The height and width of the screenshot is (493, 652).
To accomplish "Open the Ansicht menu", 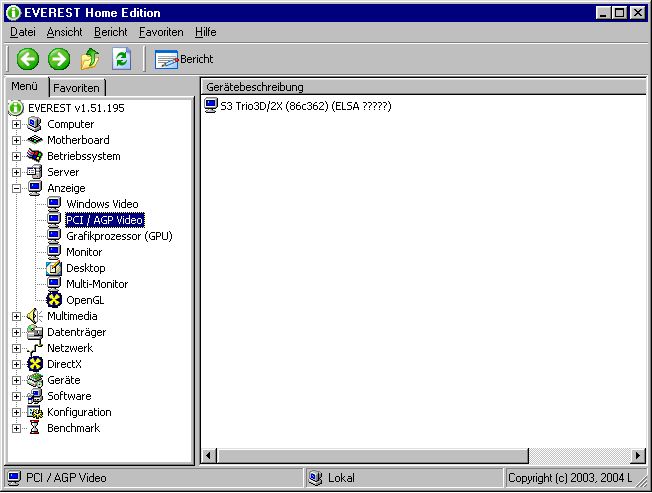I will [x=64, y=32].
